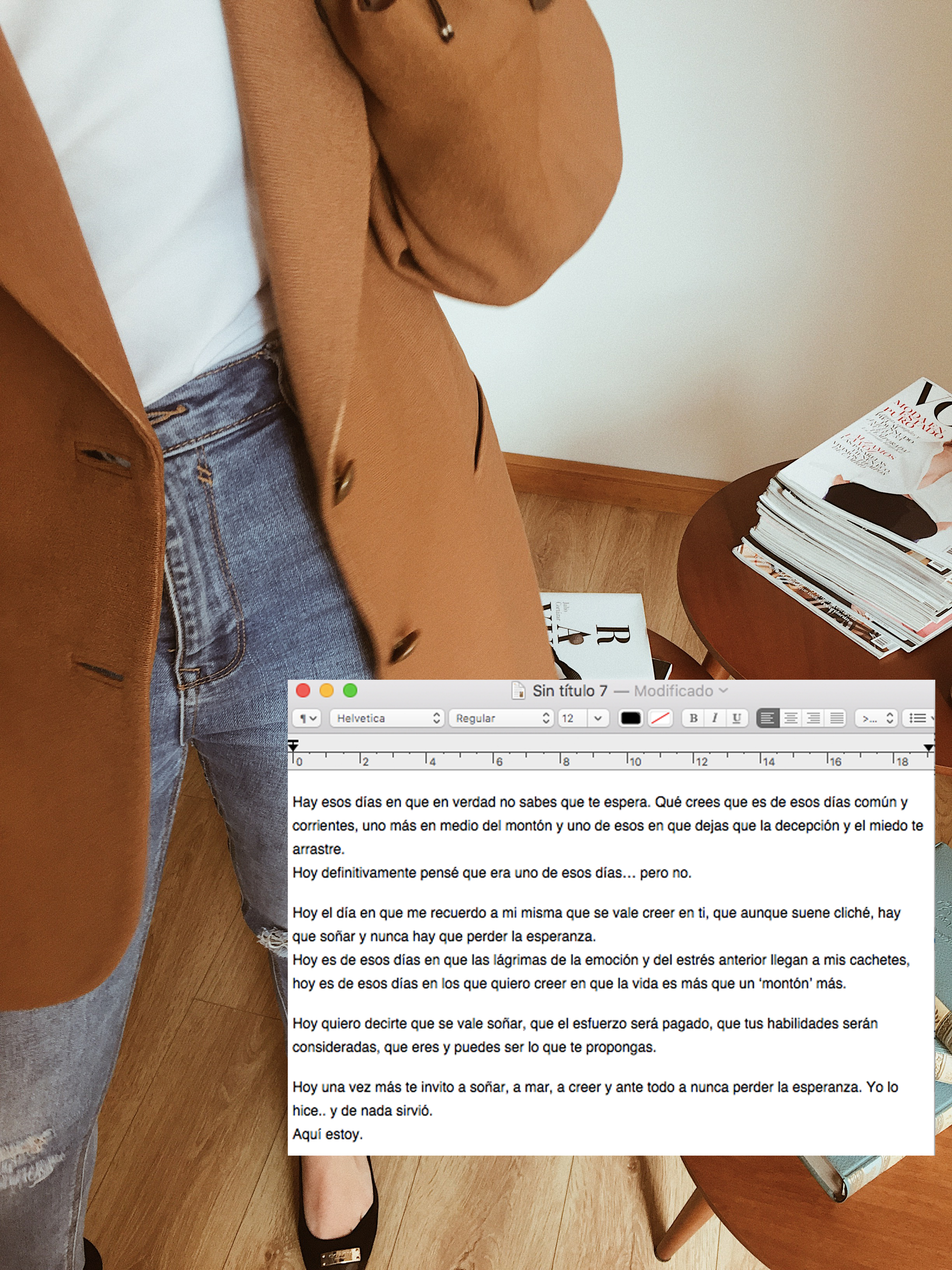Click the right margin marker on ruler
952x1270 pixels.
(x=929, y=747)
